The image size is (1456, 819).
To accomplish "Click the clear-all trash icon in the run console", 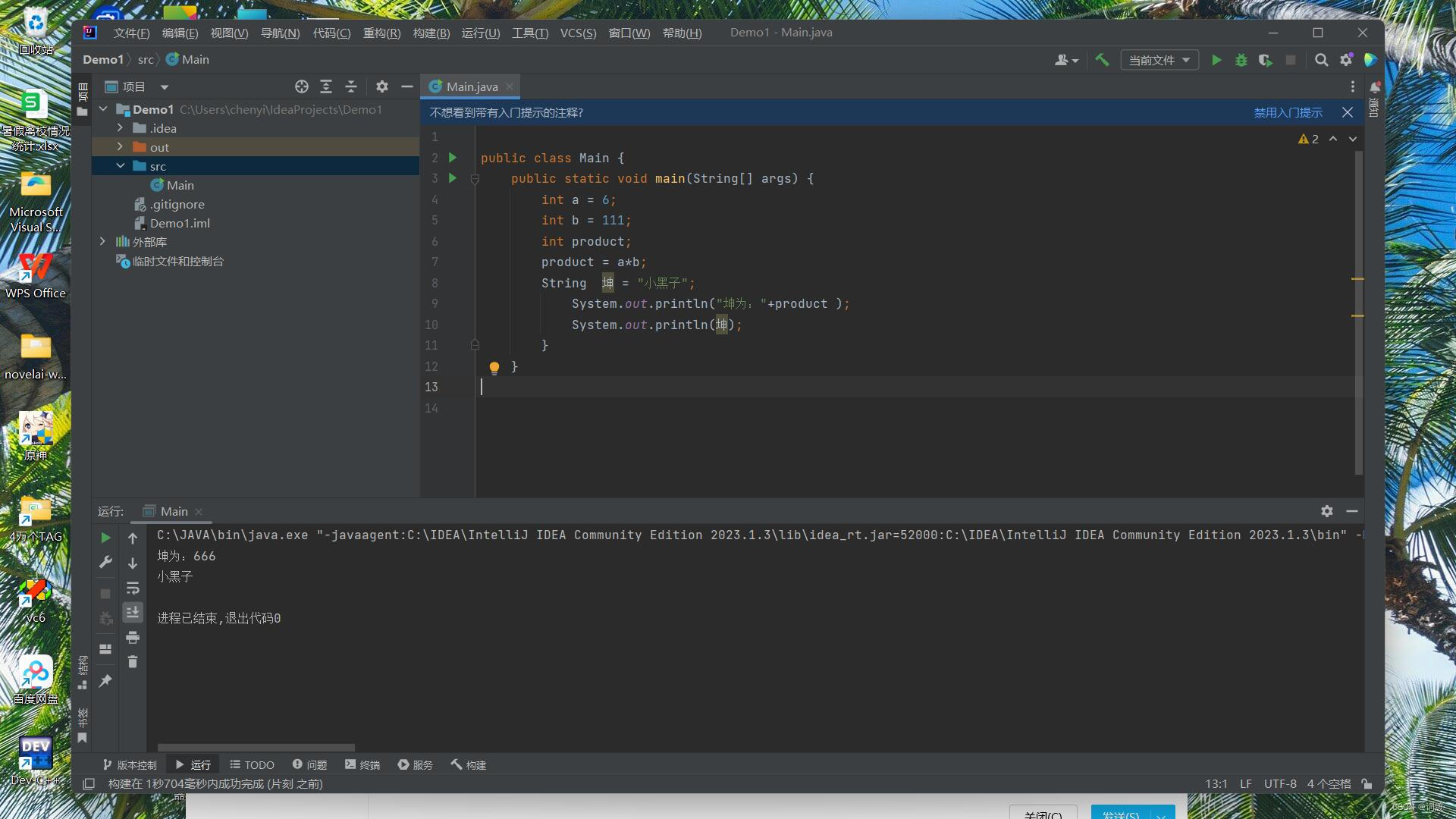I will pos(133,662).
